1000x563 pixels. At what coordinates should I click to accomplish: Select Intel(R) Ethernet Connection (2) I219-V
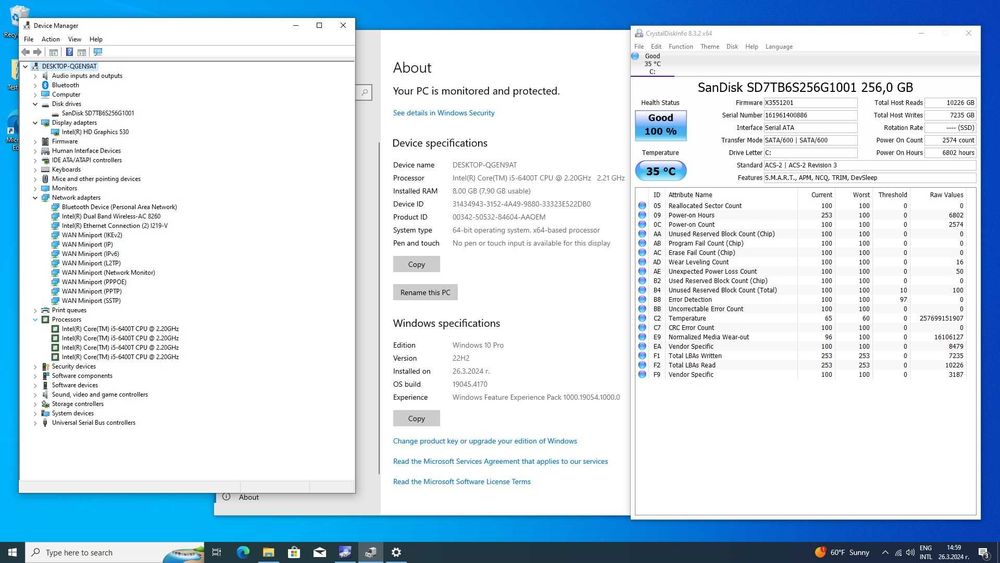click(115, 226)
